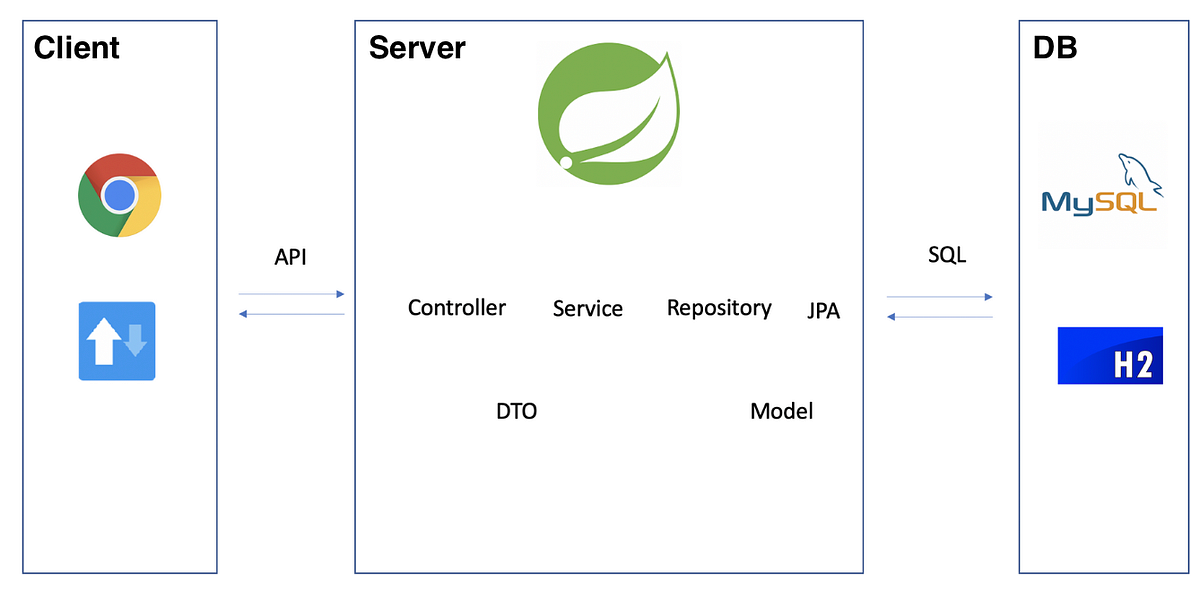This screenshot has width=1200, height=592.
Task: Select the JPA label
Action: [x=823, y=311]
